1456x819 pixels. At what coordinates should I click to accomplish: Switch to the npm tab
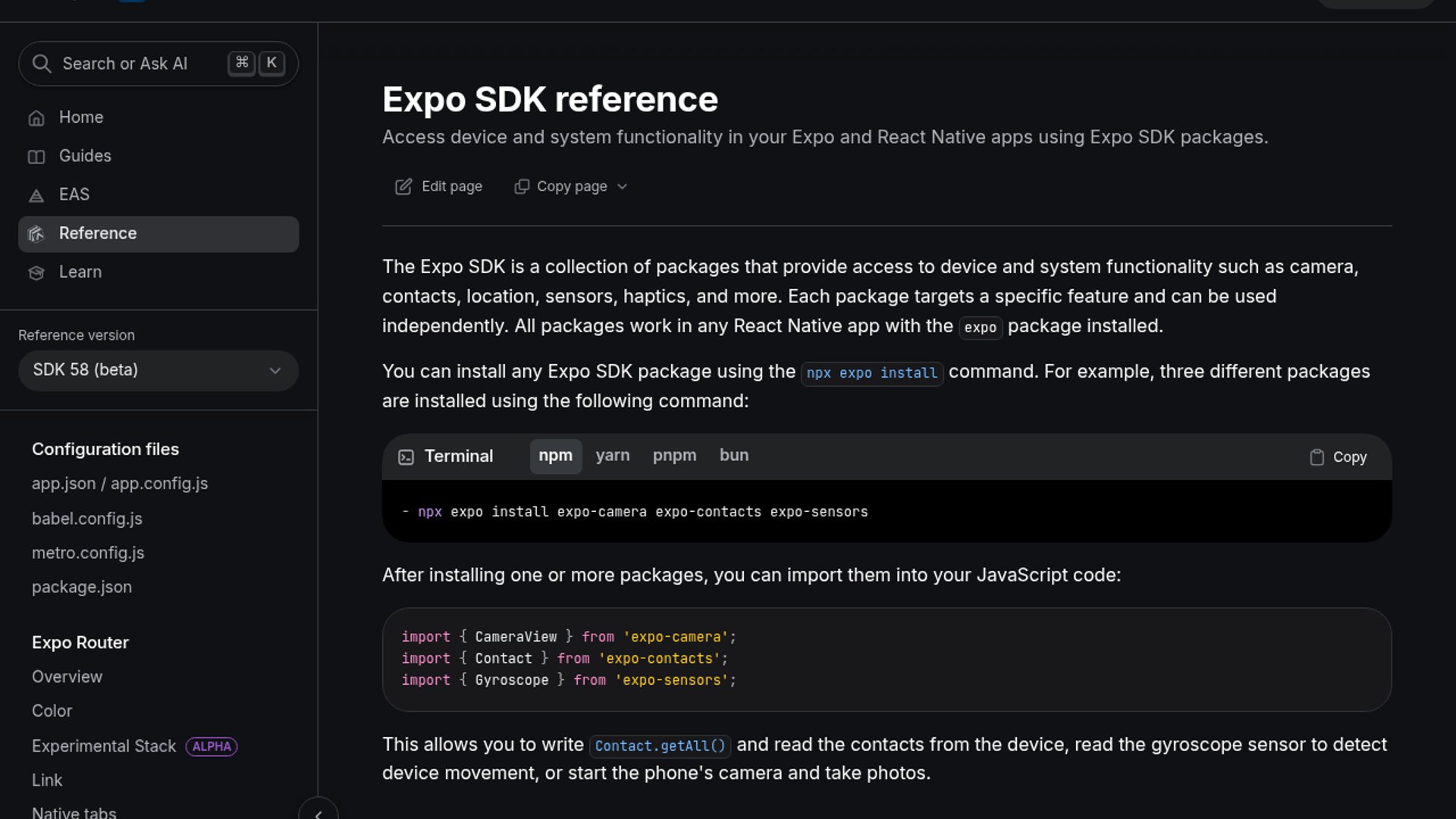556,456
